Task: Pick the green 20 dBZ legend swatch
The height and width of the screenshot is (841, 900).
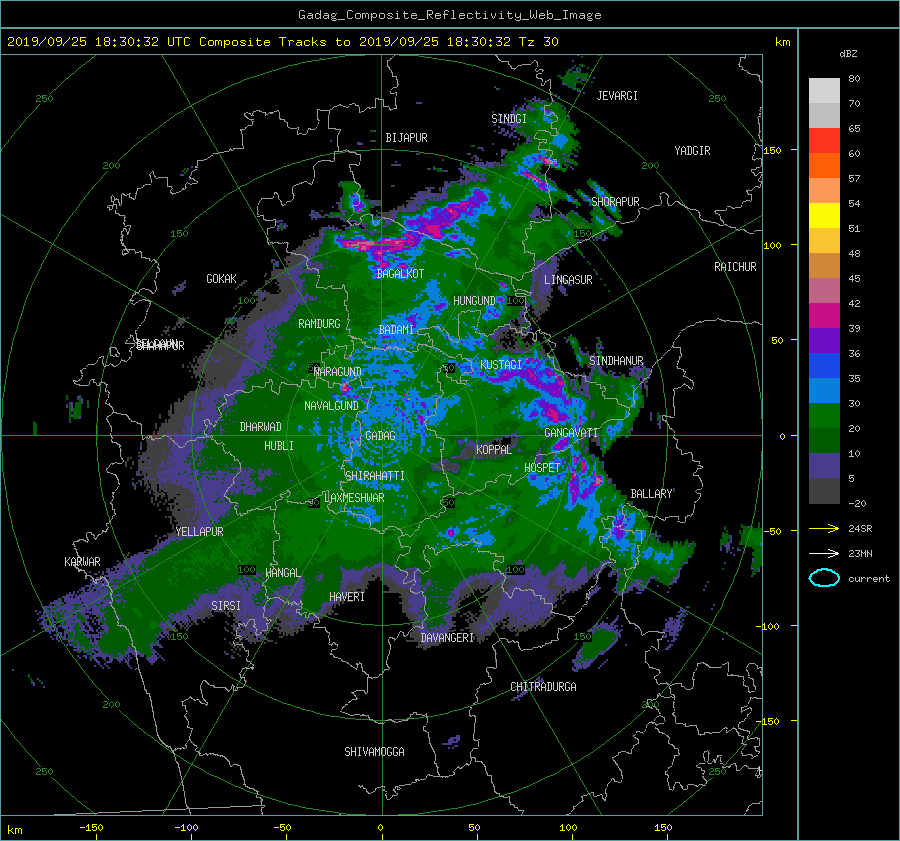Action: click(x=824, y=416)
